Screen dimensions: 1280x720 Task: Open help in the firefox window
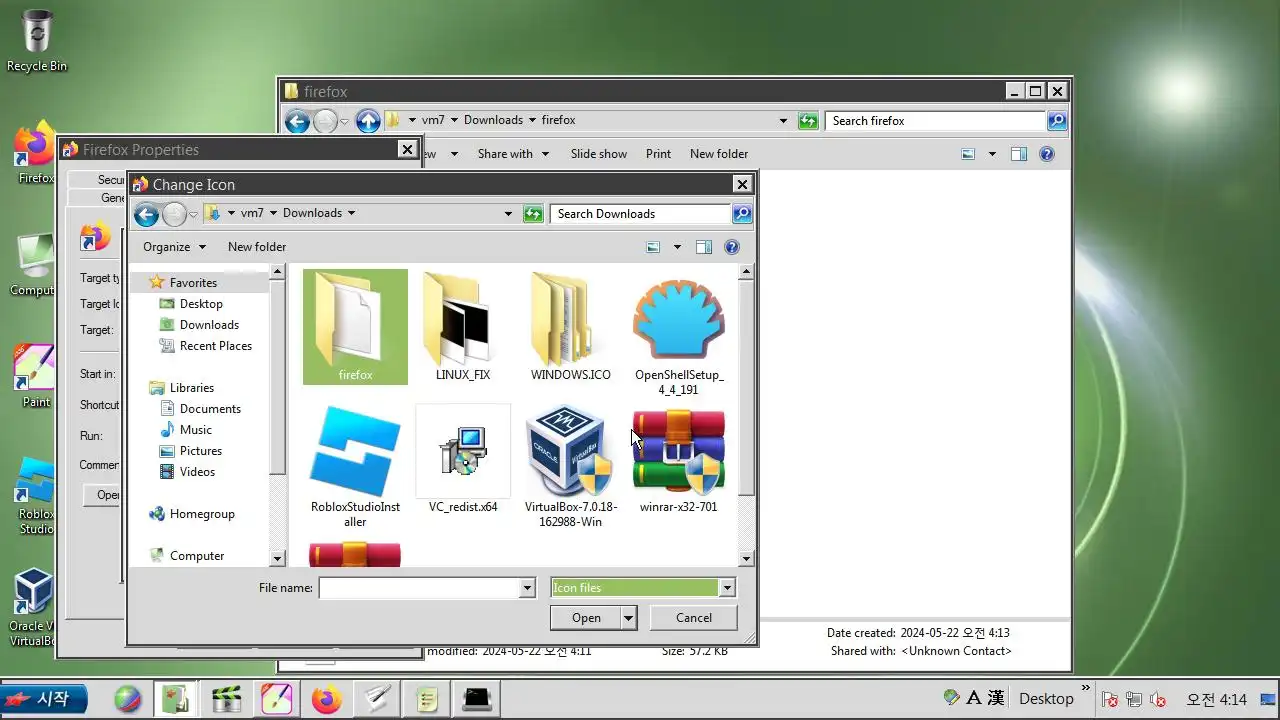[x=1046, y=154]
